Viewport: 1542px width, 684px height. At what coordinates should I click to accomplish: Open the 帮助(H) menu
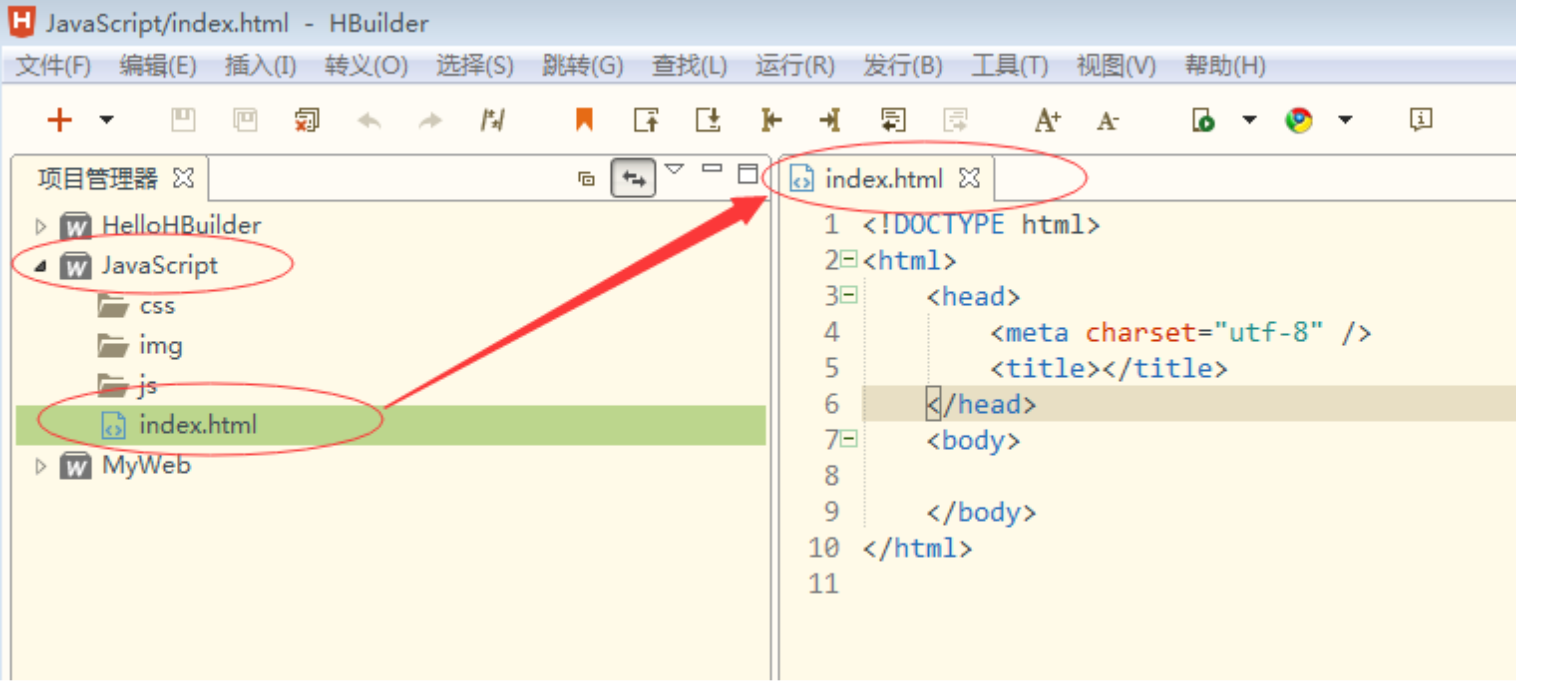[1225, 66]
